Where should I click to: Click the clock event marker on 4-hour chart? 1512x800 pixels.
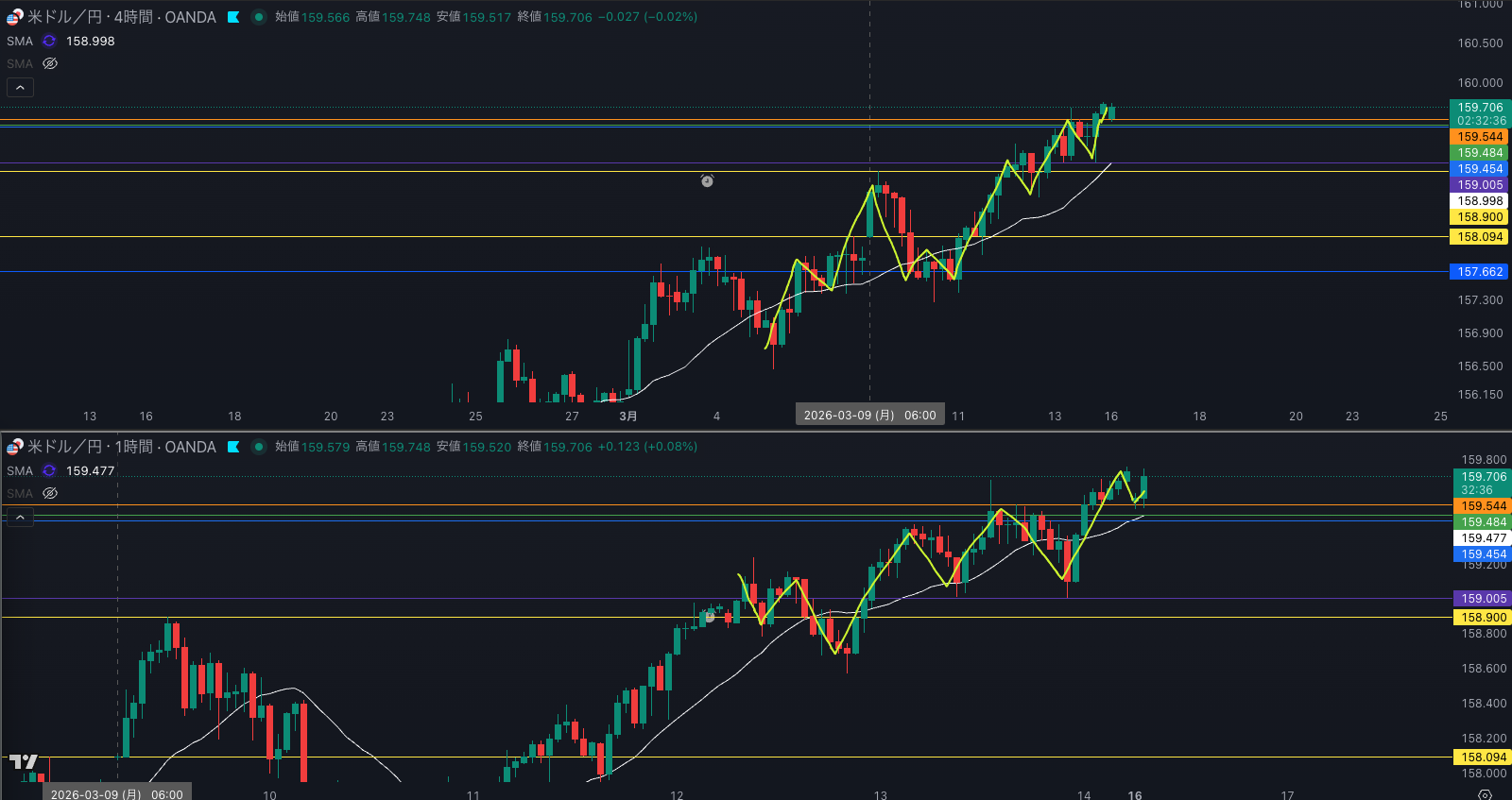707,180
